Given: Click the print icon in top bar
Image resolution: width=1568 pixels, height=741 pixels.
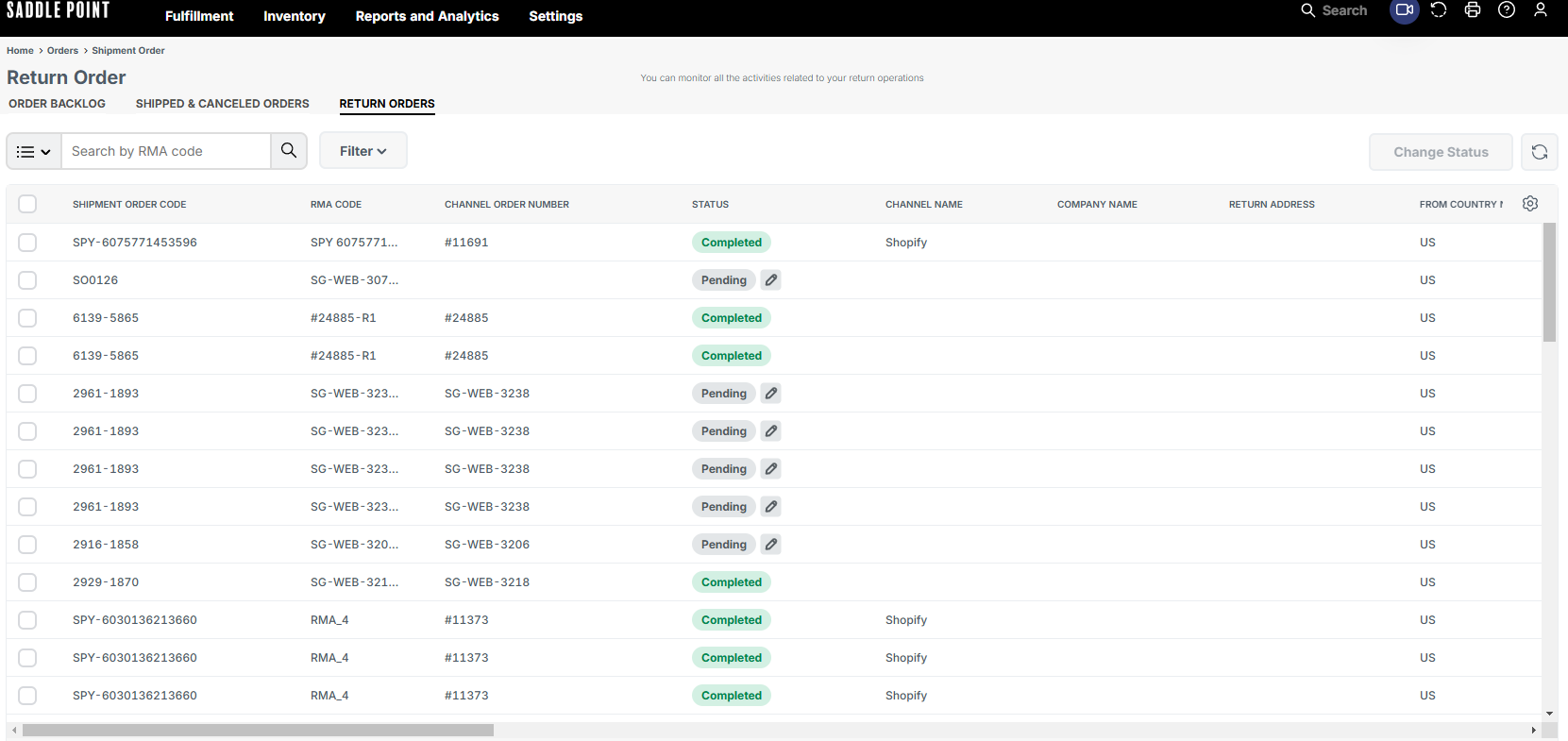Looking at the screenshot, I should pos(1472,10).
